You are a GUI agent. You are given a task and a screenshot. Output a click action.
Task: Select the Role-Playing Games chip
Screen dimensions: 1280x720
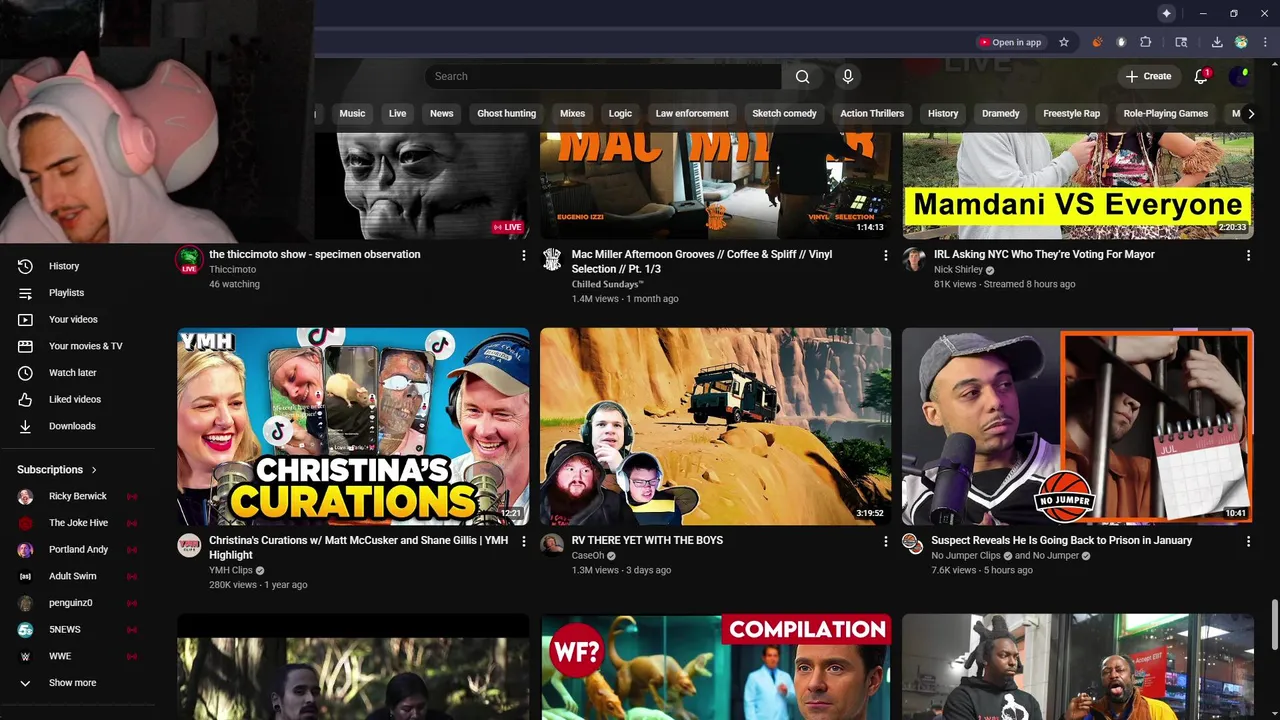pyautogui.click(x=1165, y=114)
